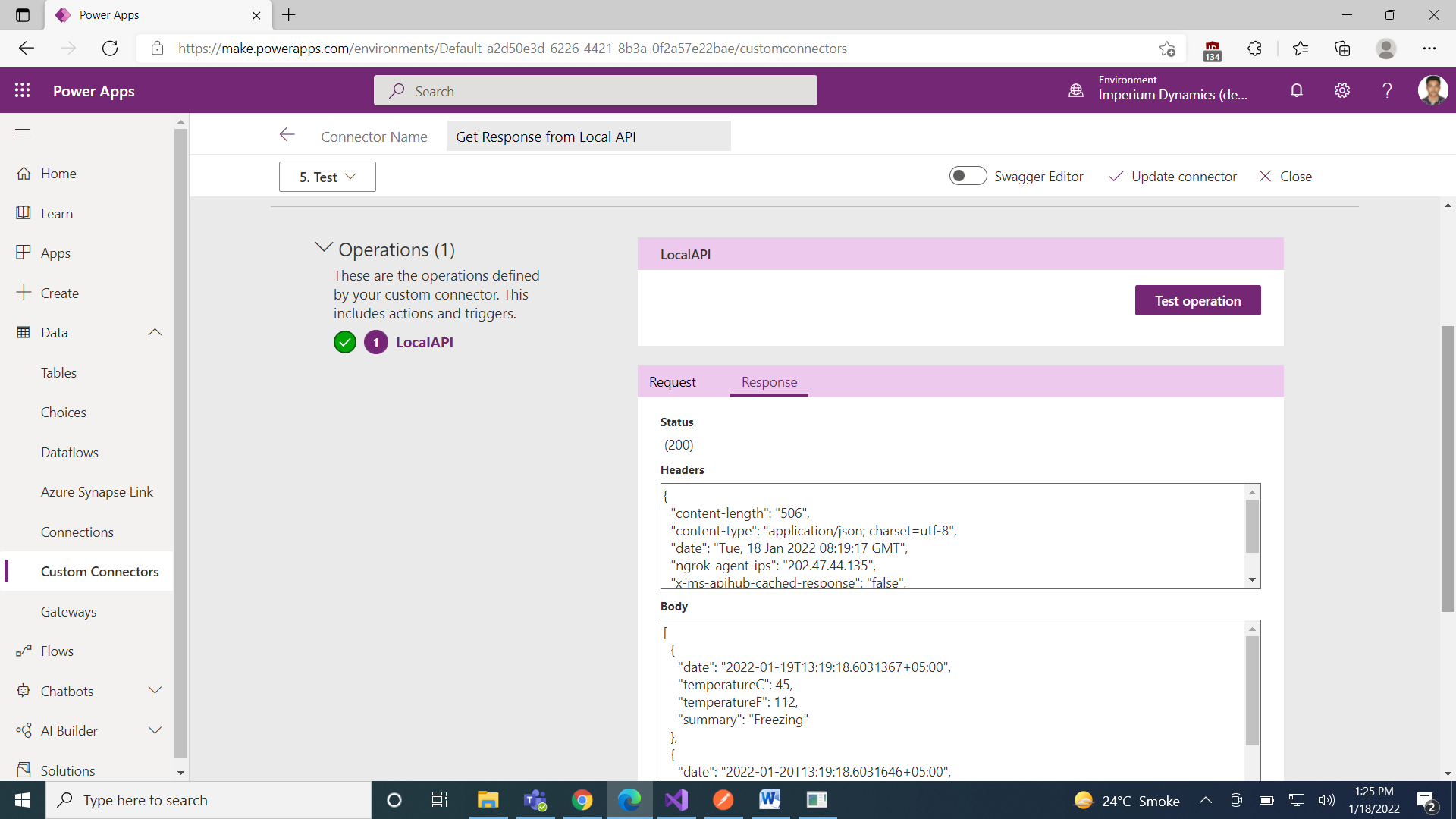Select Create in the sidebar
The height and width of the screenshot is (819, 1456).
(x=59, y=293)
